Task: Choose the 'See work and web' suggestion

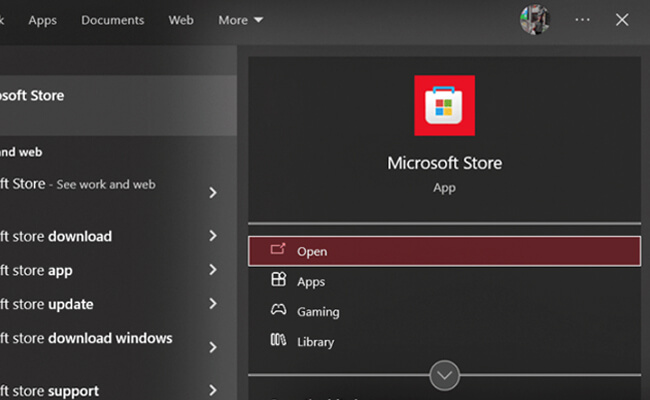Action: coord(78,184)
